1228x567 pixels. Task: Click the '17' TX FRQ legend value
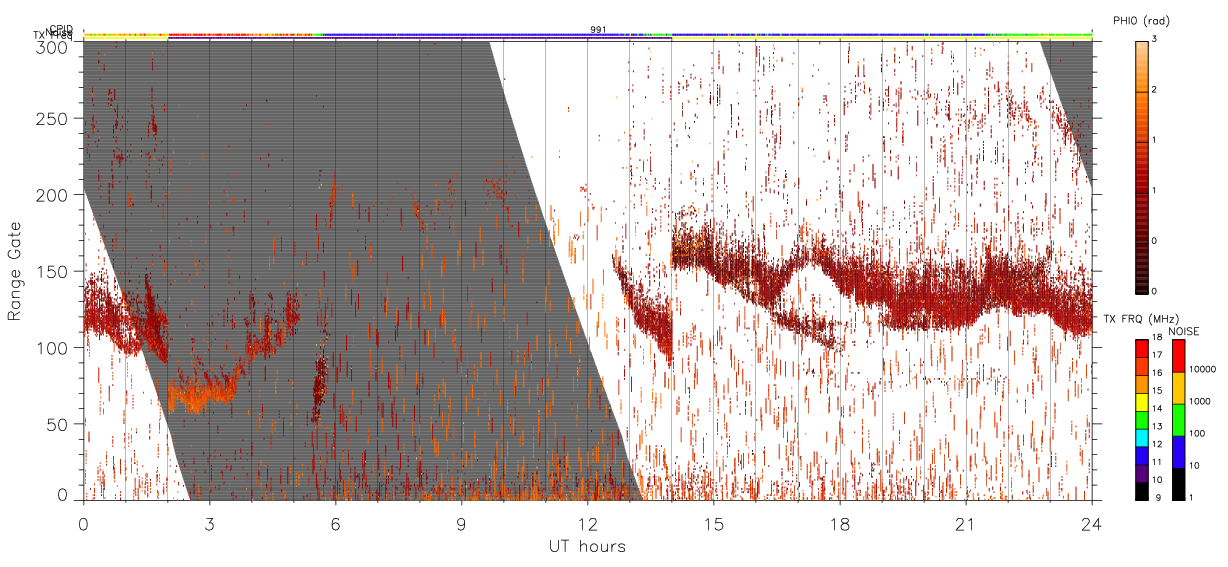click(x=1158, y=356)
